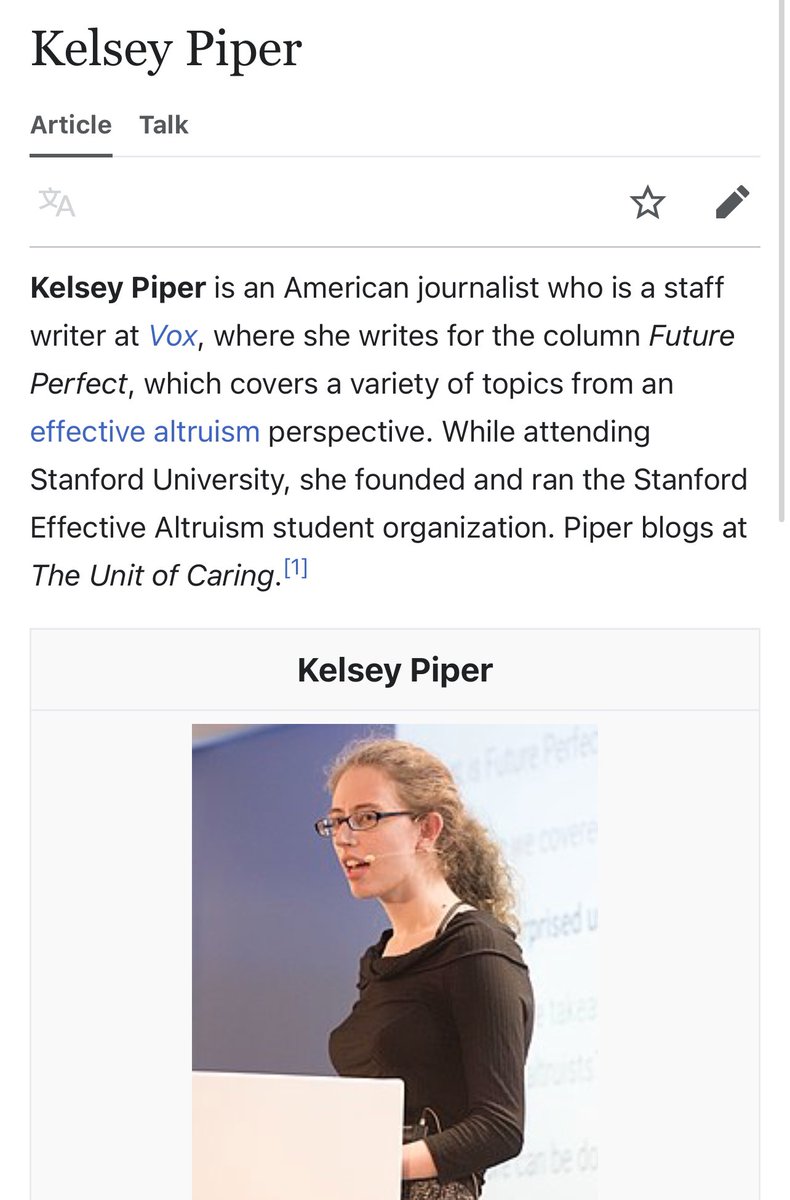Click the star icon to watch page
790x1200 pixels.
648,203
